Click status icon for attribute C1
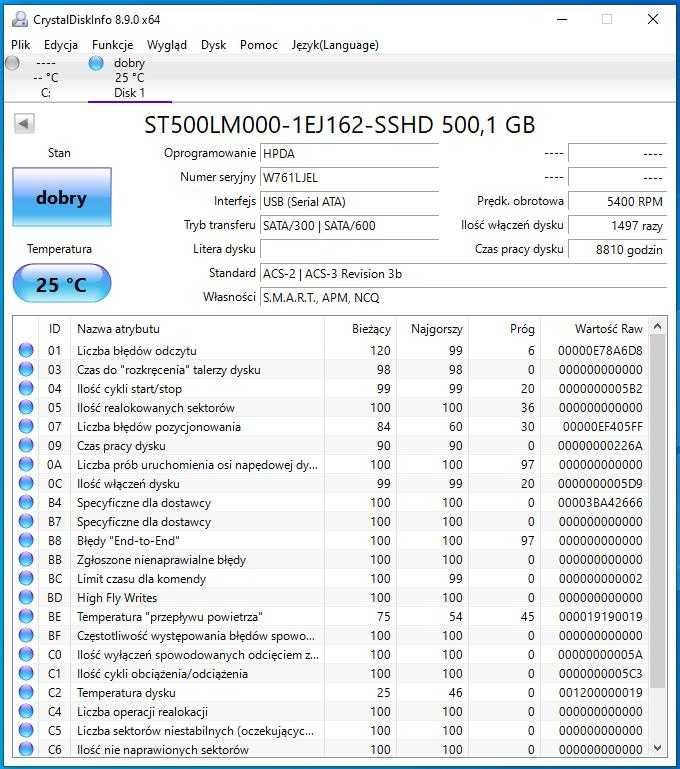 [x=26, y=673]
